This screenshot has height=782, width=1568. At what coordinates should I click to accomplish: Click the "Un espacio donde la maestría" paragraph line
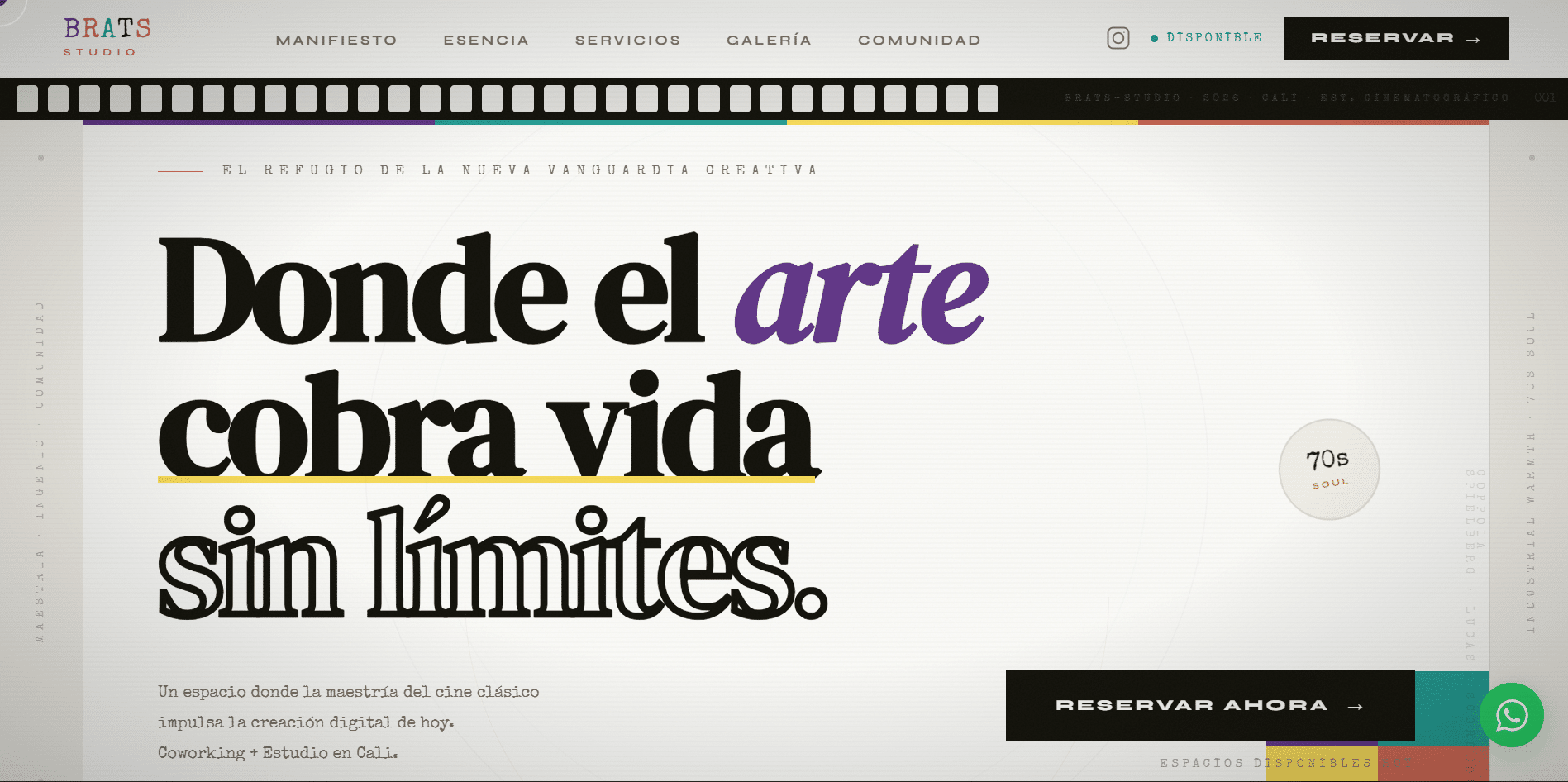(x=348, y=692)
